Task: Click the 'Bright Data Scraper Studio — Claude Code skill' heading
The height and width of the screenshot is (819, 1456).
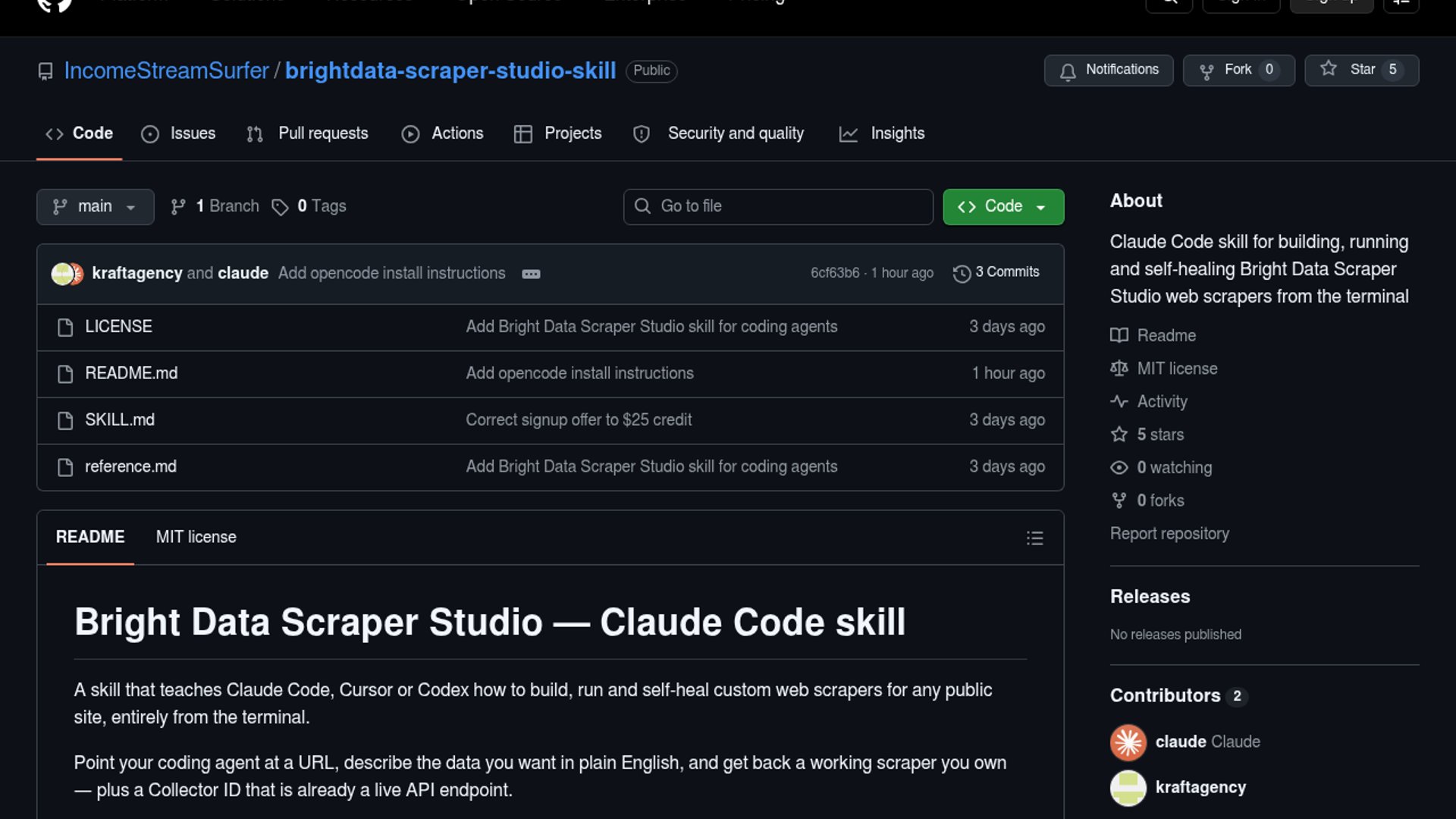Action: click(x=490, y=623)
